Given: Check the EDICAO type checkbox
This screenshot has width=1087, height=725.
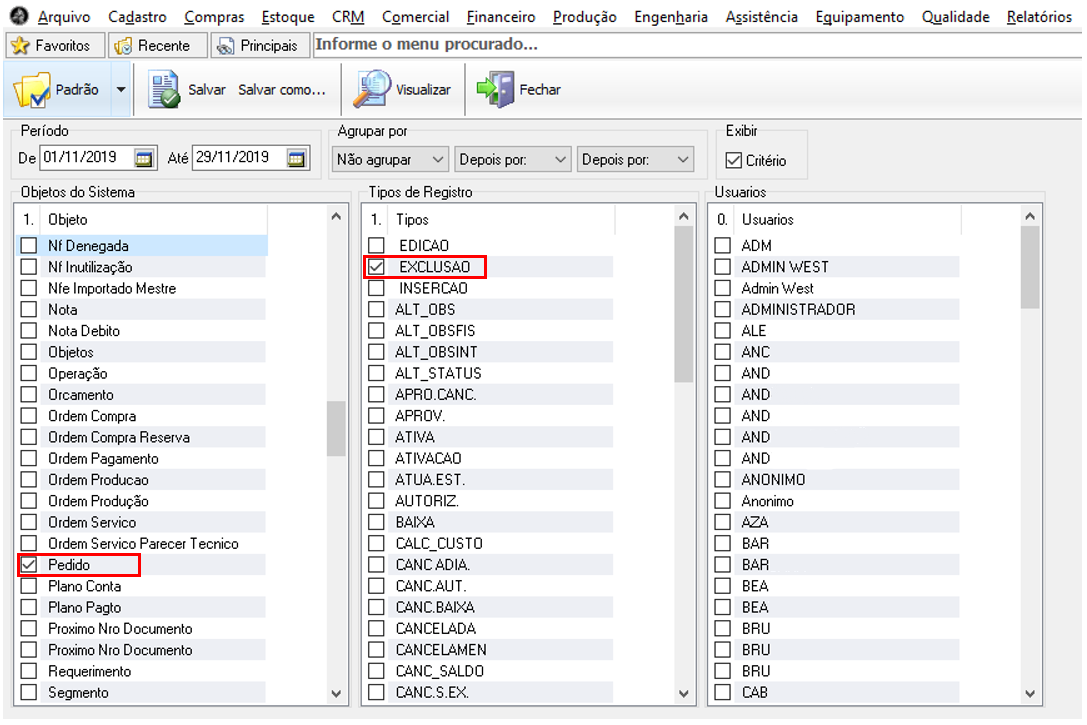Looking at the screenshot, I should pos(376,245).
